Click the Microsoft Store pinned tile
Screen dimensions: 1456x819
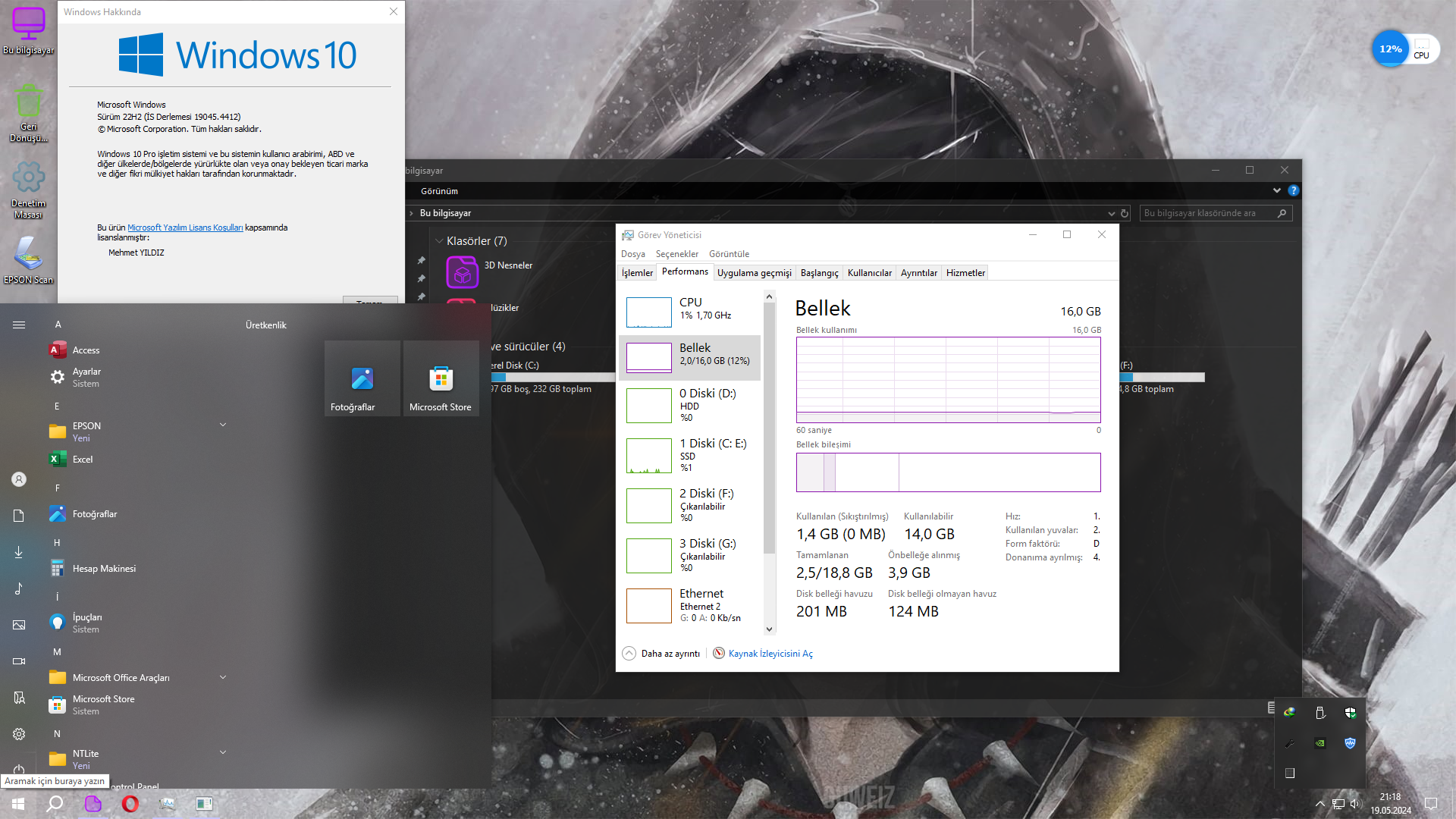(x=441, y=378)
